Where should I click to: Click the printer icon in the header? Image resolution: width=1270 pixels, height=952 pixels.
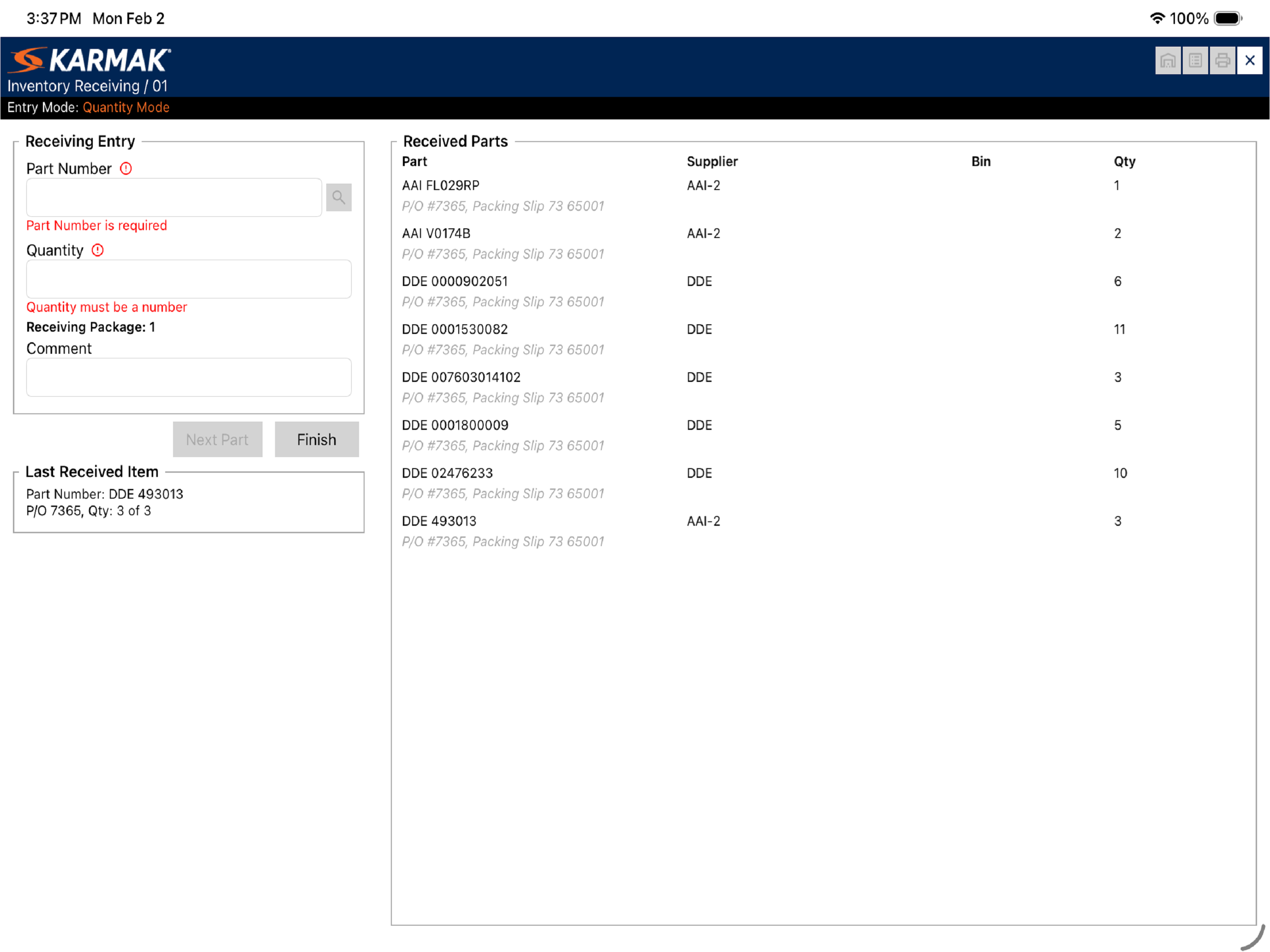1222,60
